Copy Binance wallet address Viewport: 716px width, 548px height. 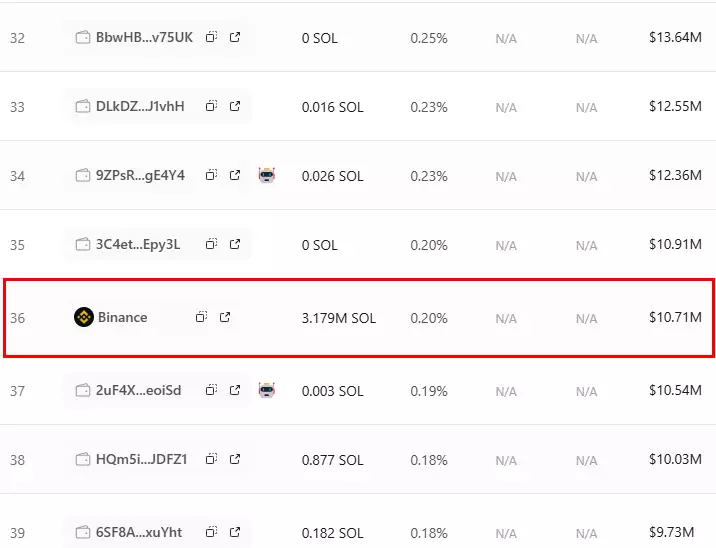201,316
